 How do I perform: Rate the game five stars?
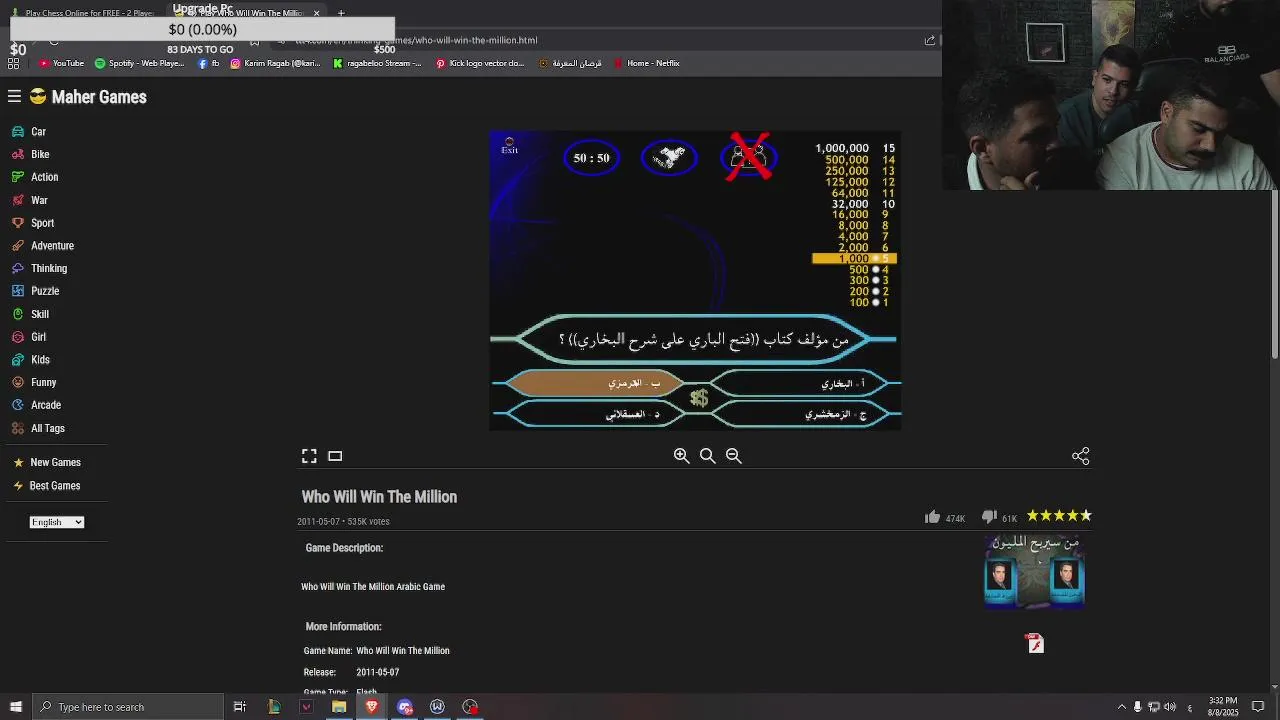point(1086,516)
